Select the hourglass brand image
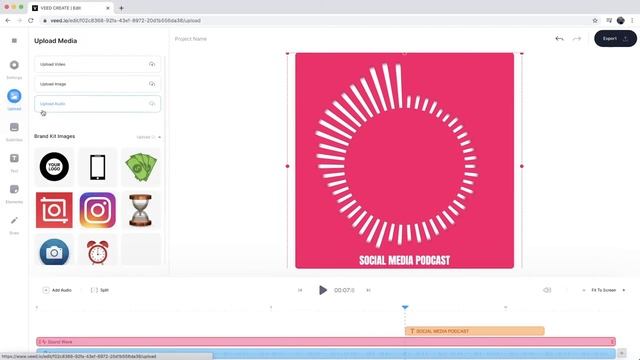 pos(141,210)
